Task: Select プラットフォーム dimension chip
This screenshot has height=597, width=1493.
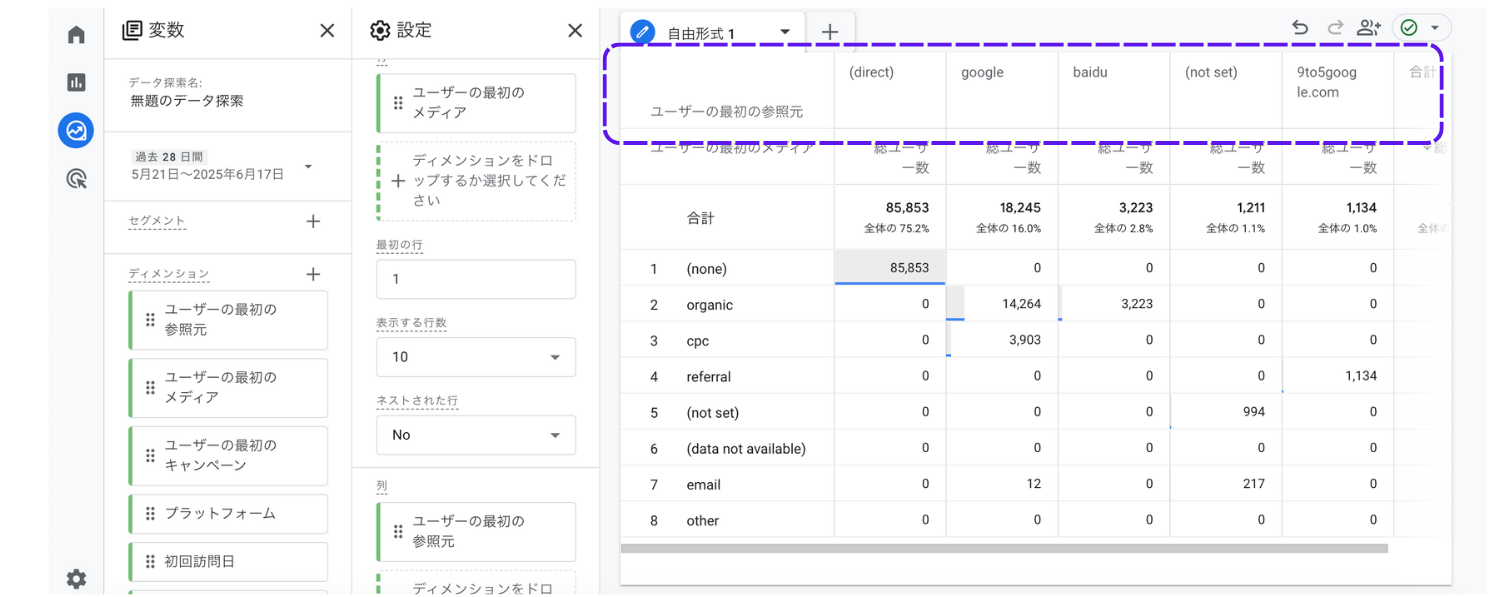Action: tap(228, 514)
